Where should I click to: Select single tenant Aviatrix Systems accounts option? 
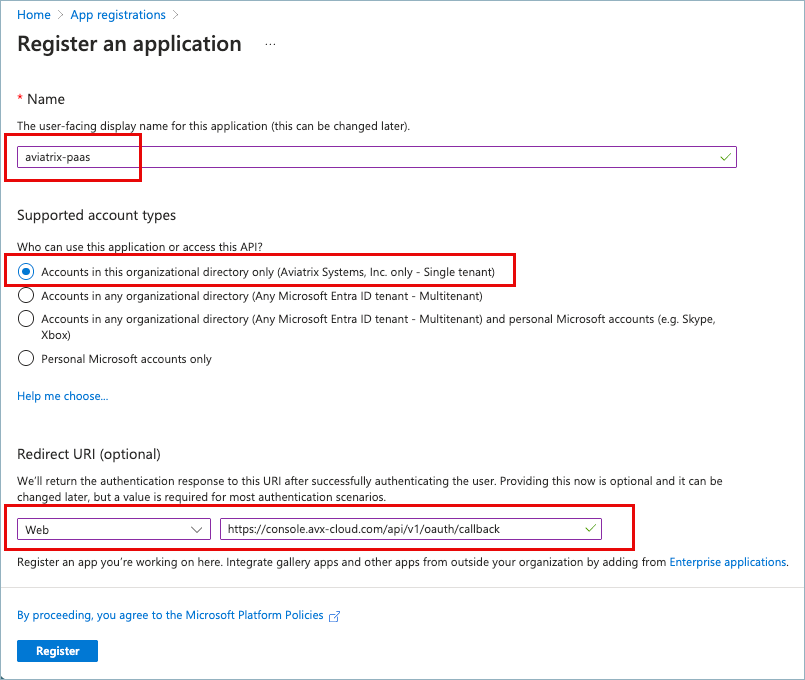[x=25, y=270]
